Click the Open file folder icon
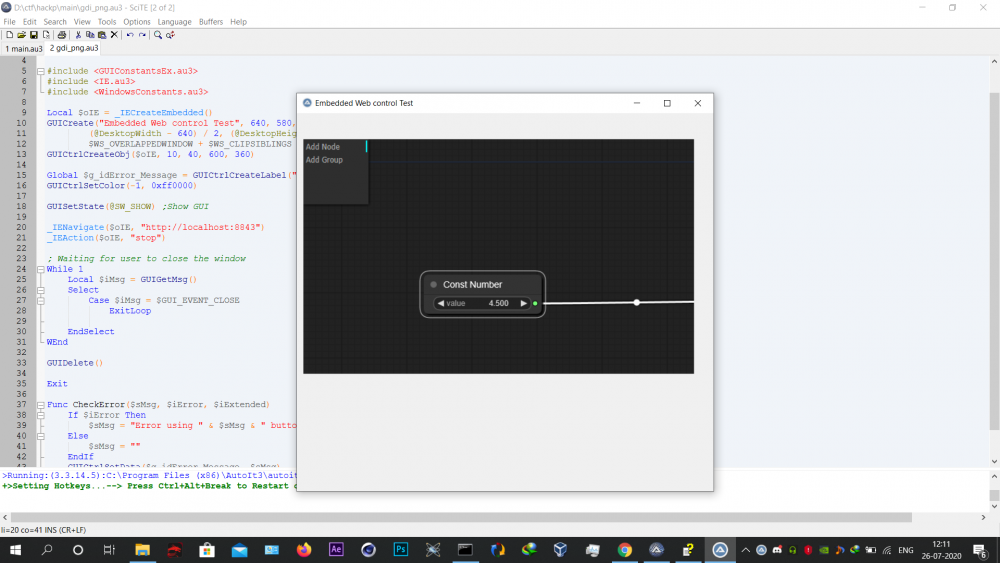The image size is (1000, 563). (x=21, y=34)
